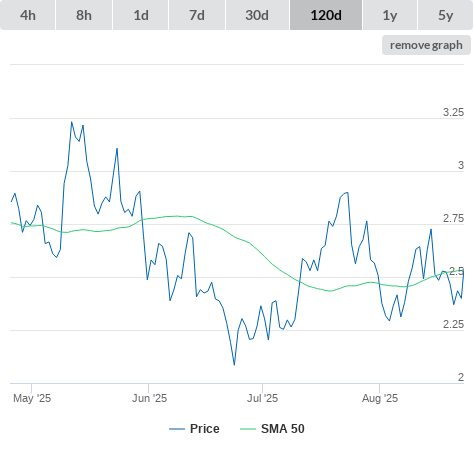474x455 pixels.
Task: Click the price peak in mid-May
Action: 71,122
